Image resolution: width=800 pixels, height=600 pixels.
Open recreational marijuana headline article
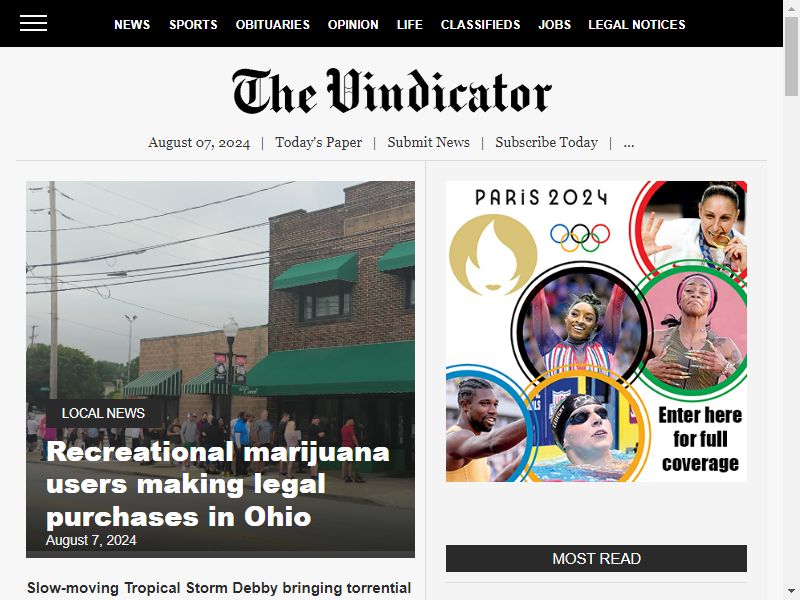218,484
